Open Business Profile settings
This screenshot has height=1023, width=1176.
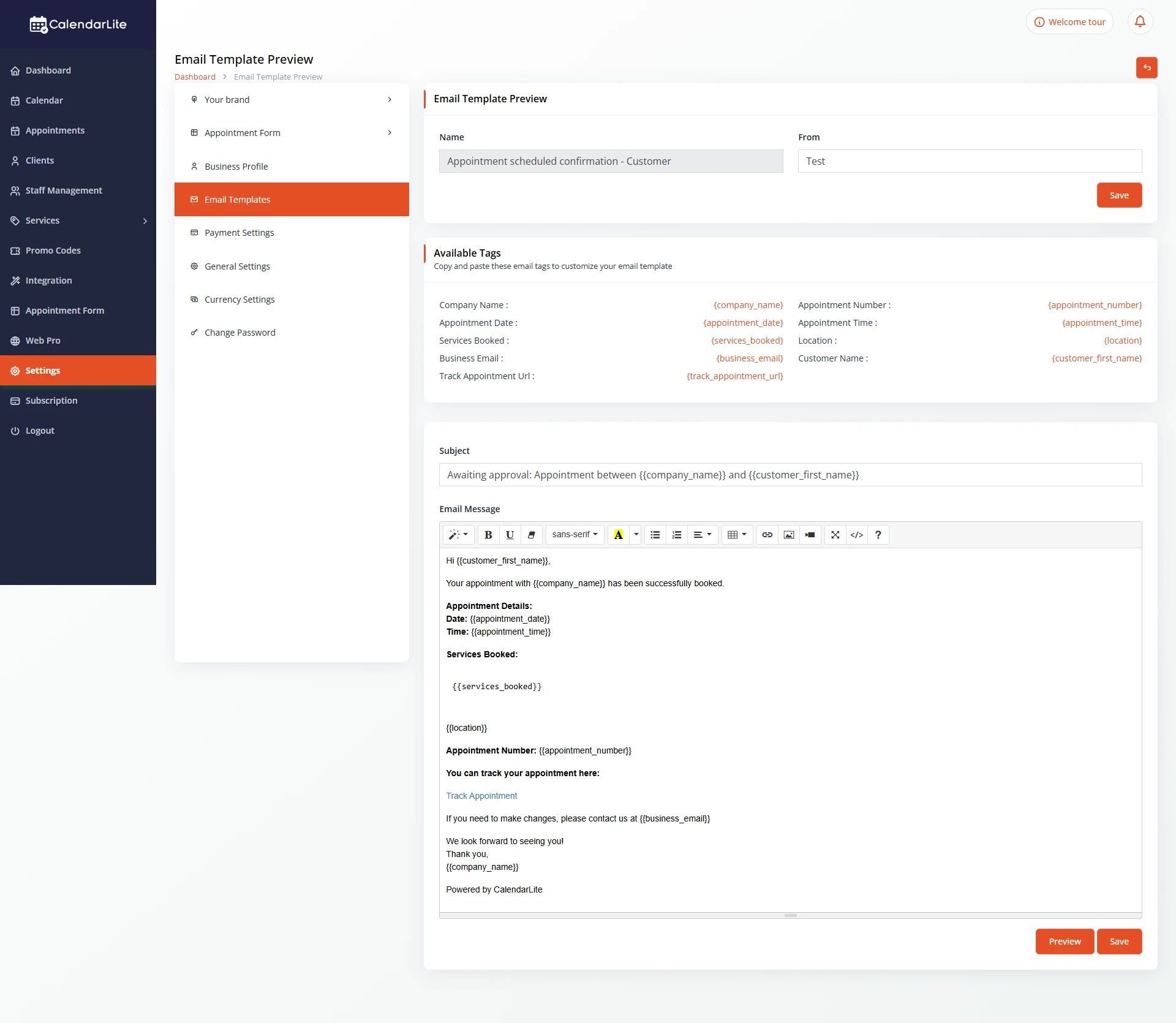point(292,166)
